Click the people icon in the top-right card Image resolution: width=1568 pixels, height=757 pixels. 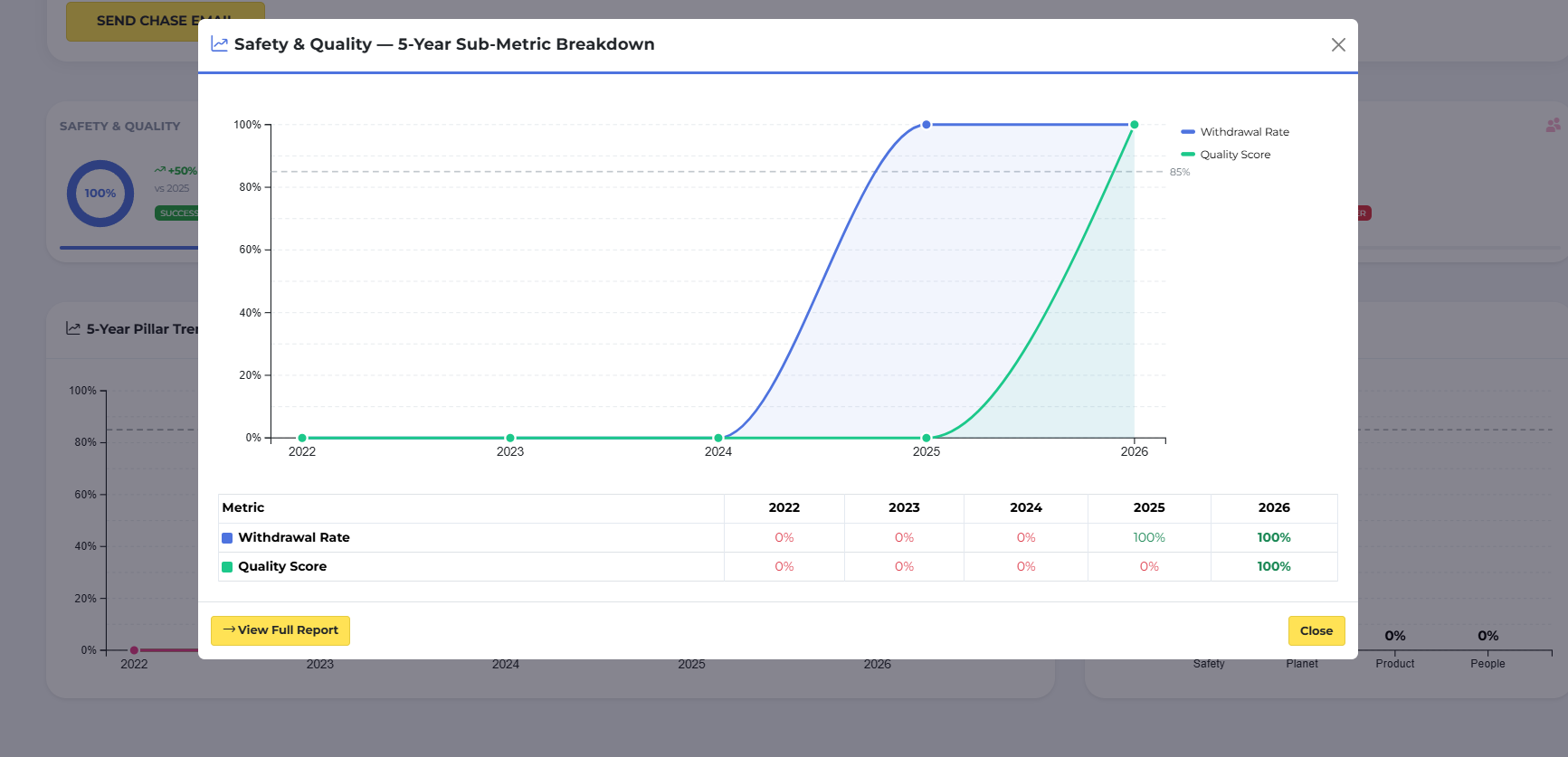(1553, 126)
